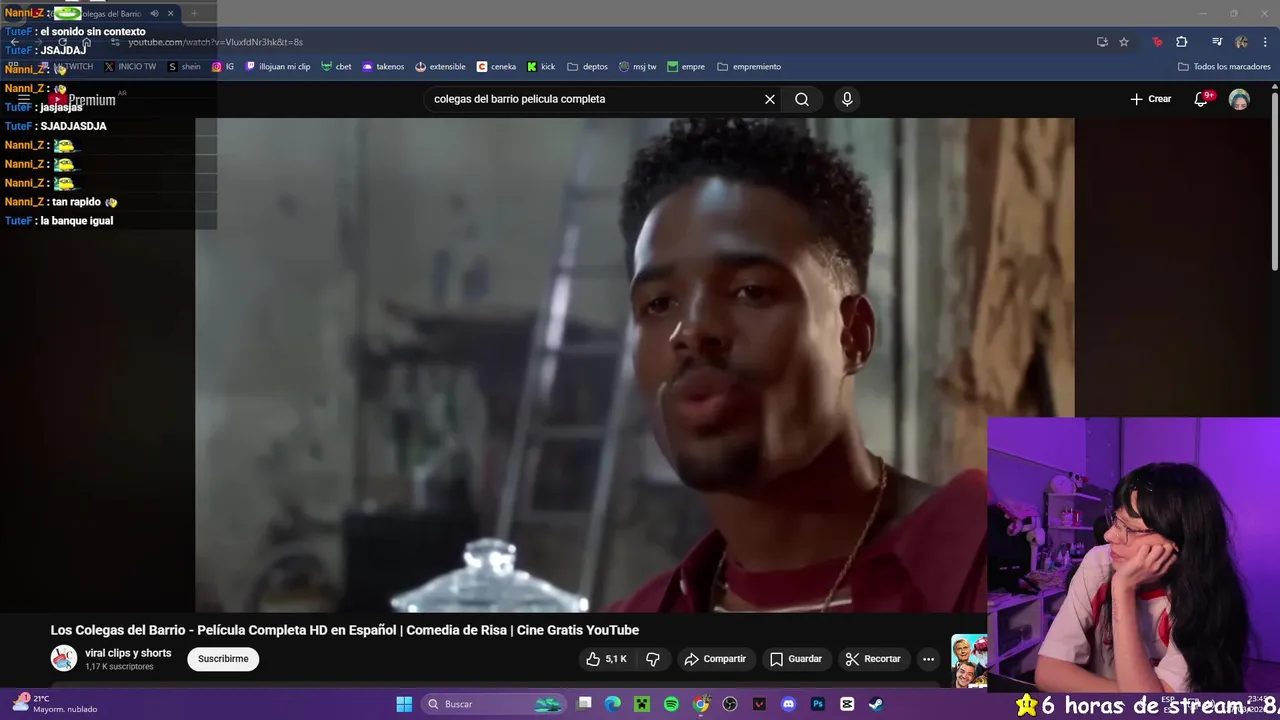Expand deptos bookmark folder
This screenshot has width=1280, height=720.
coord(587,67)
